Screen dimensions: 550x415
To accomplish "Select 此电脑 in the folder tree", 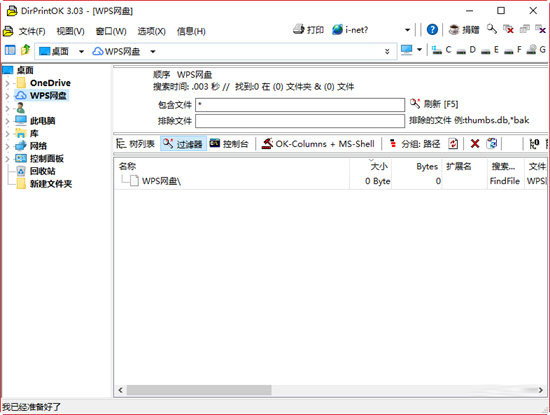I will tap(42, 121).
